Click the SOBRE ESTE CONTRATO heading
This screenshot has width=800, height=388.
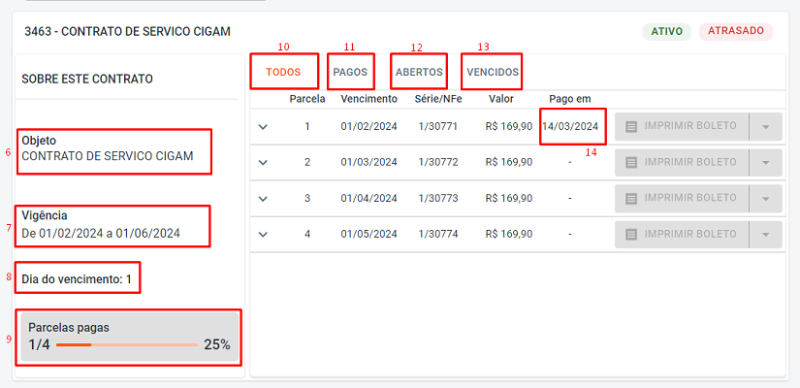[x=87, y=79]
